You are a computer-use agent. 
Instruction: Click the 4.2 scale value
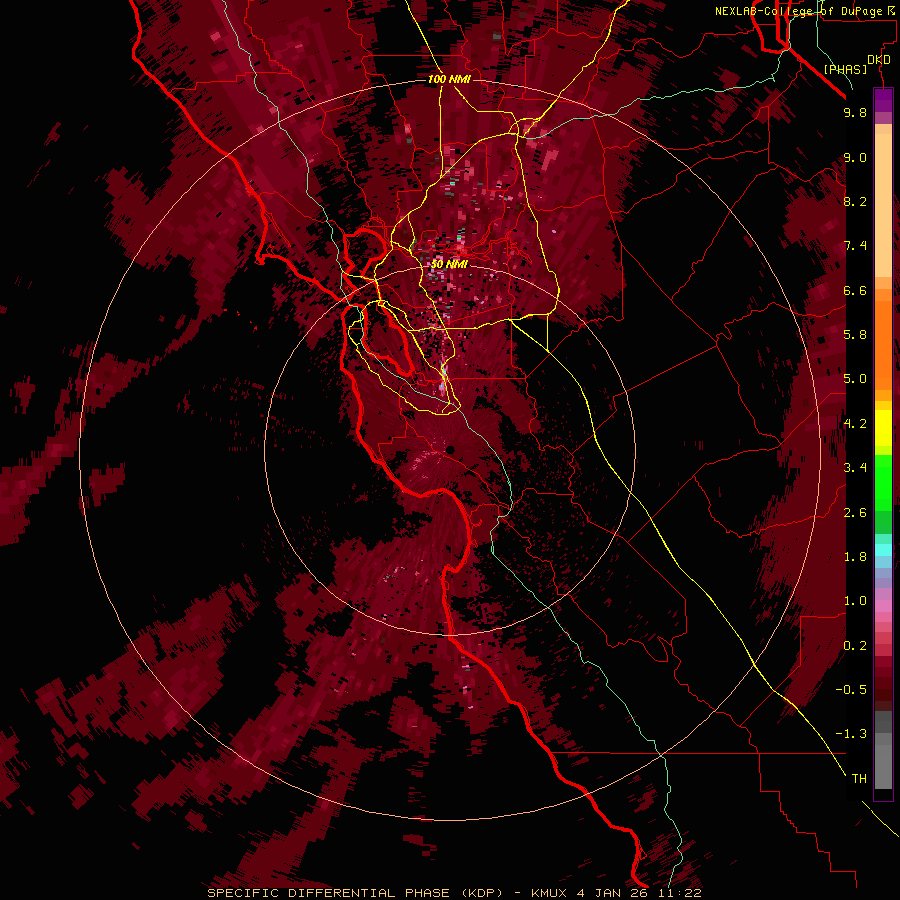tap(855, 424)
